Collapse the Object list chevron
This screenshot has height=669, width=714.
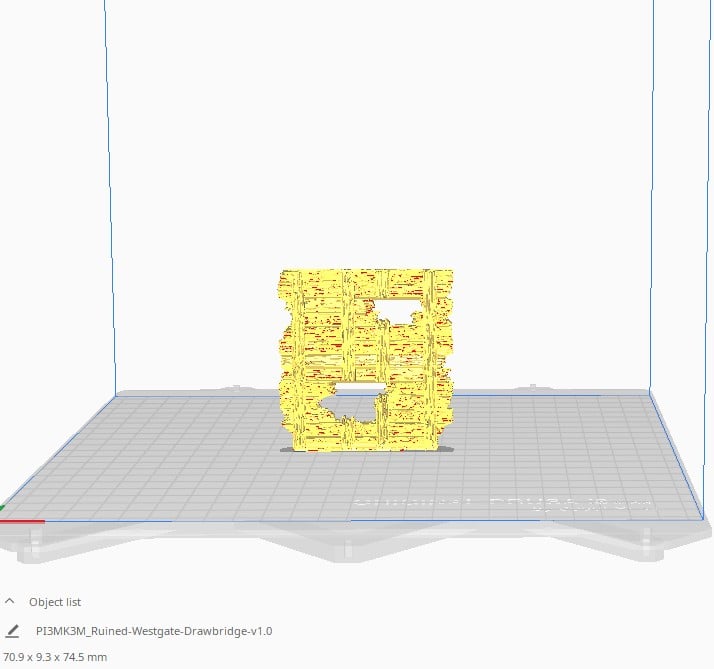10,602
